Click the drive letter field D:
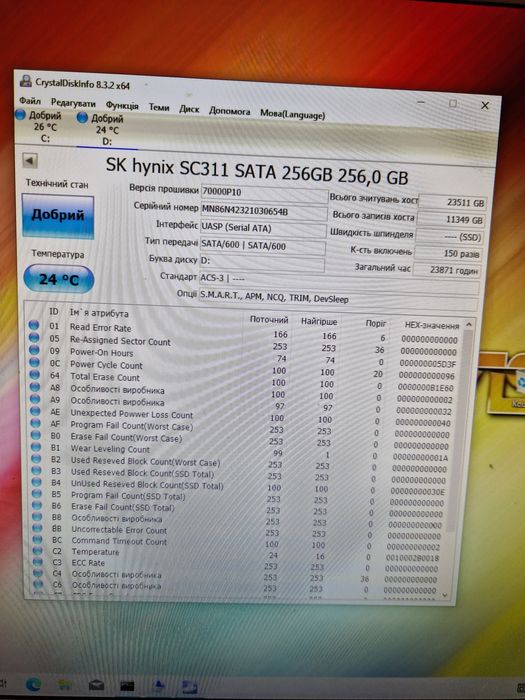 coord(262,262)
